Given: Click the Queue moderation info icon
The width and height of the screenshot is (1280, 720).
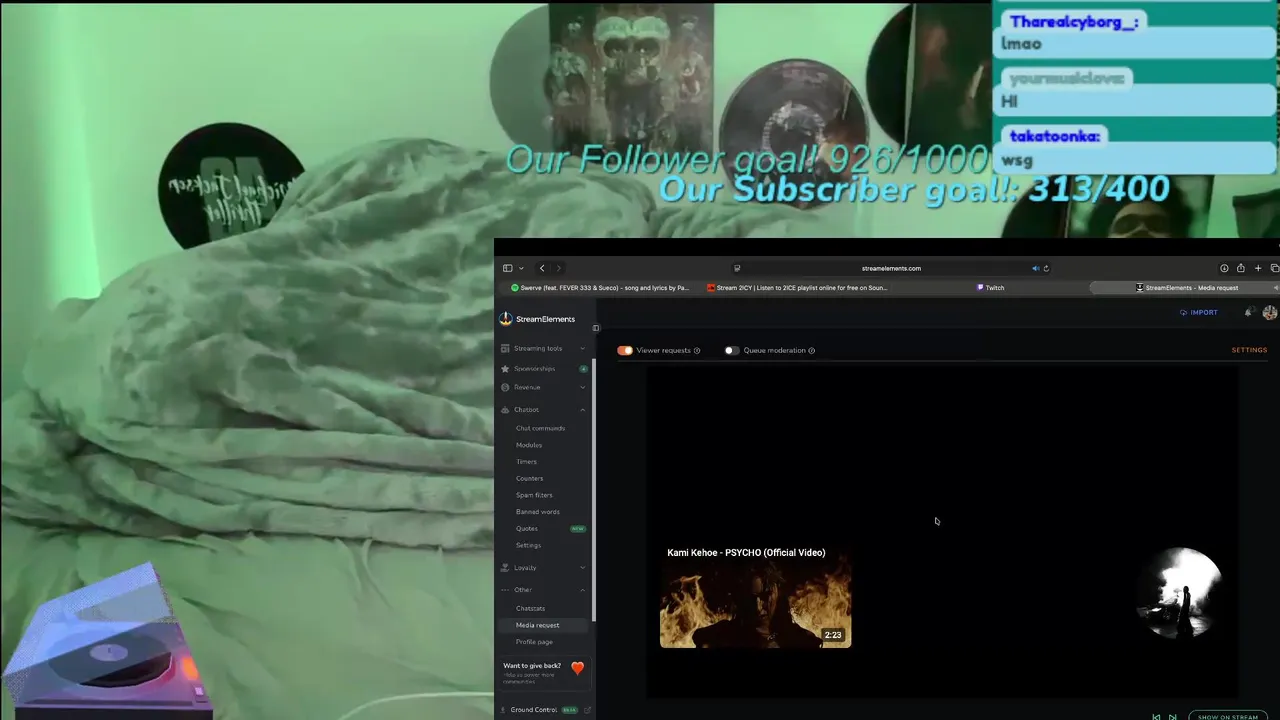Looking at the screenshot, I should click(811, 351).
